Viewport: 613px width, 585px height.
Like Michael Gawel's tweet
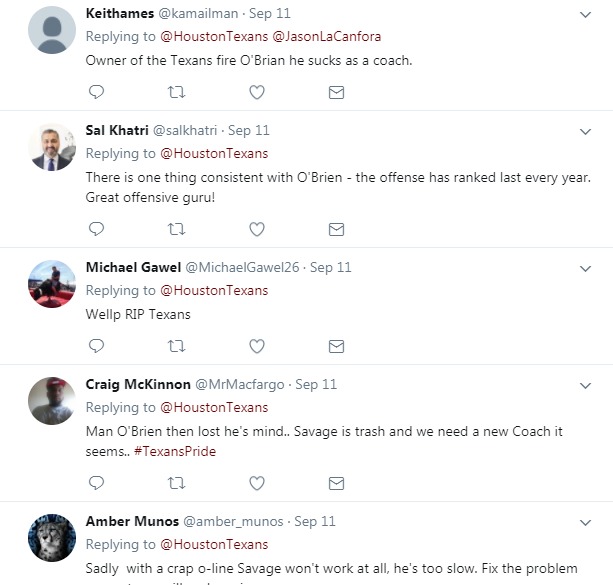tap(257, 346)
